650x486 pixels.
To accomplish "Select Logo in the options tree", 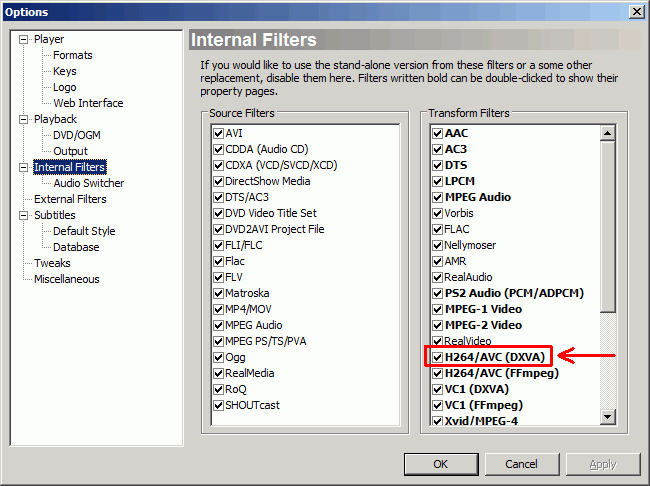I will (x=65, y=87).
